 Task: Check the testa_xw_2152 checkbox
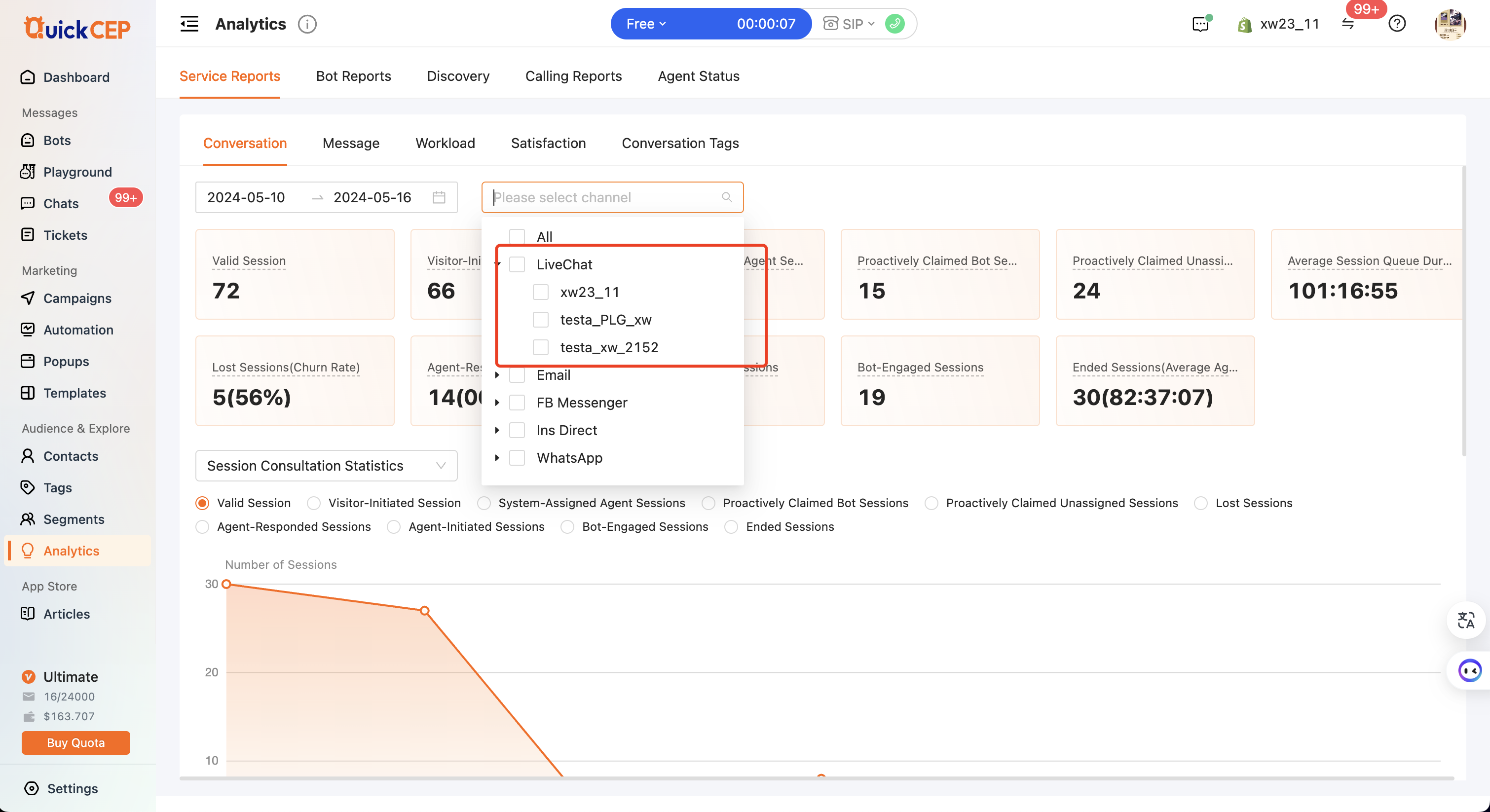pos(540,347)
